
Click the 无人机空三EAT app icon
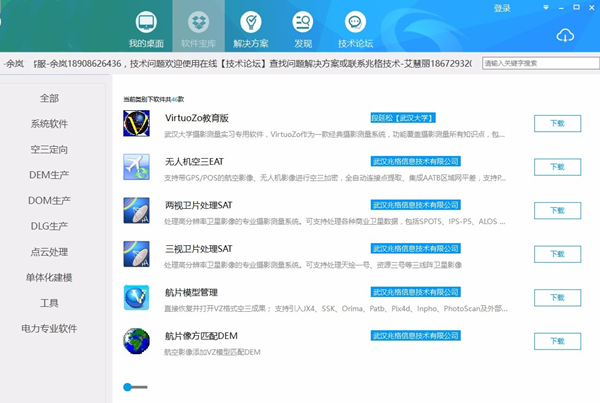coord(137,166)
